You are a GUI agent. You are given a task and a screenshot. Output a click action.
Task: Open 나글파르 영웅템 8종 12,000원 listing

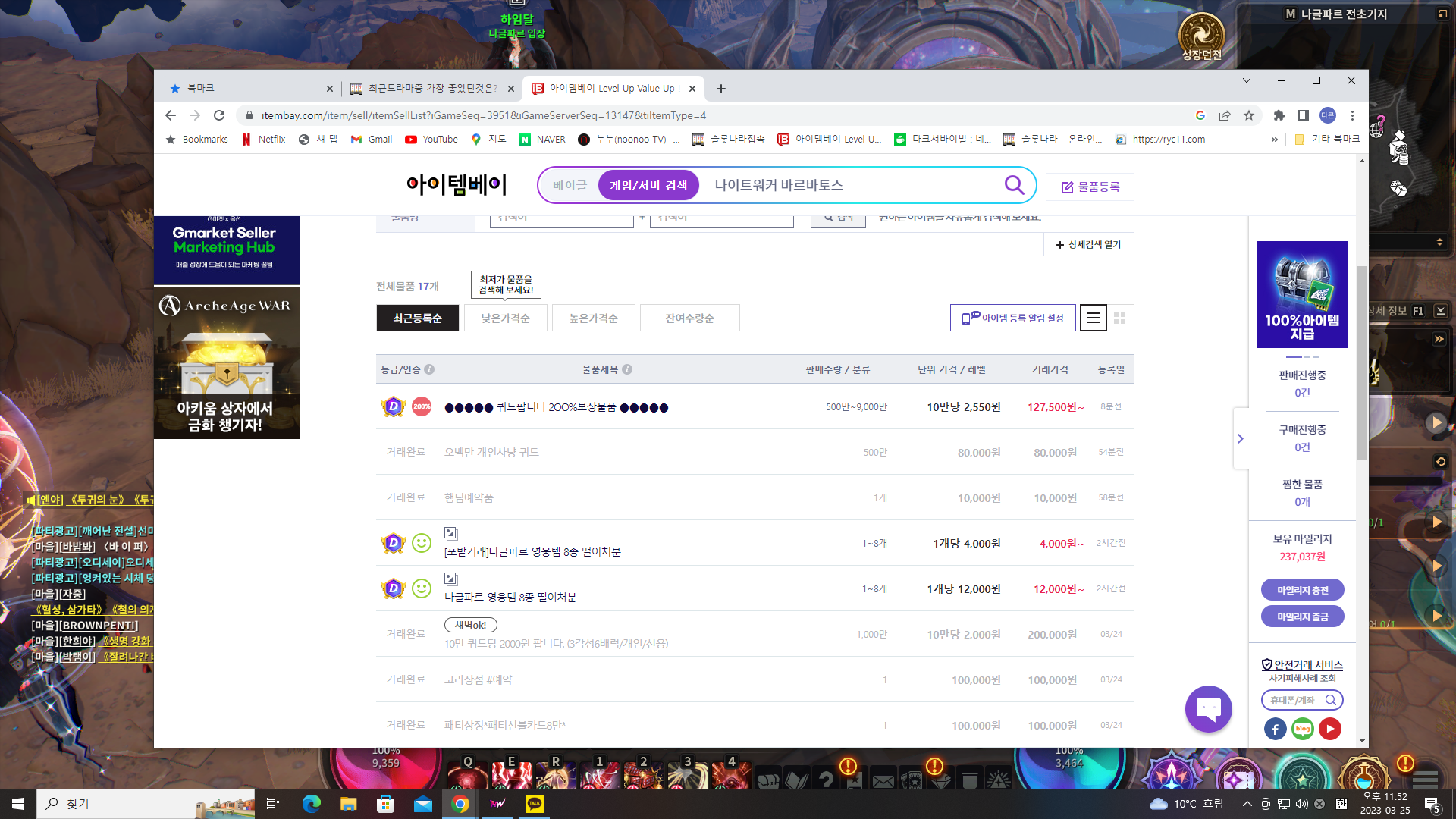[510, 598]
